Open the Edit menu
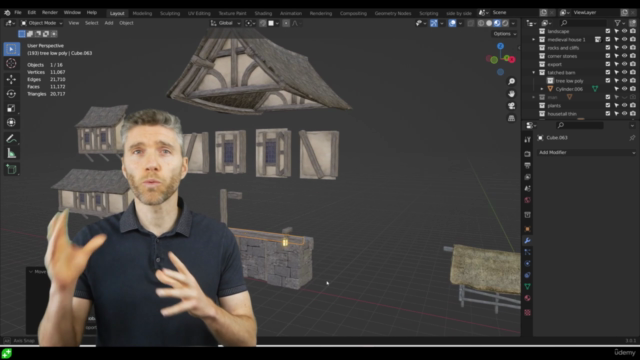 (31, 13)
